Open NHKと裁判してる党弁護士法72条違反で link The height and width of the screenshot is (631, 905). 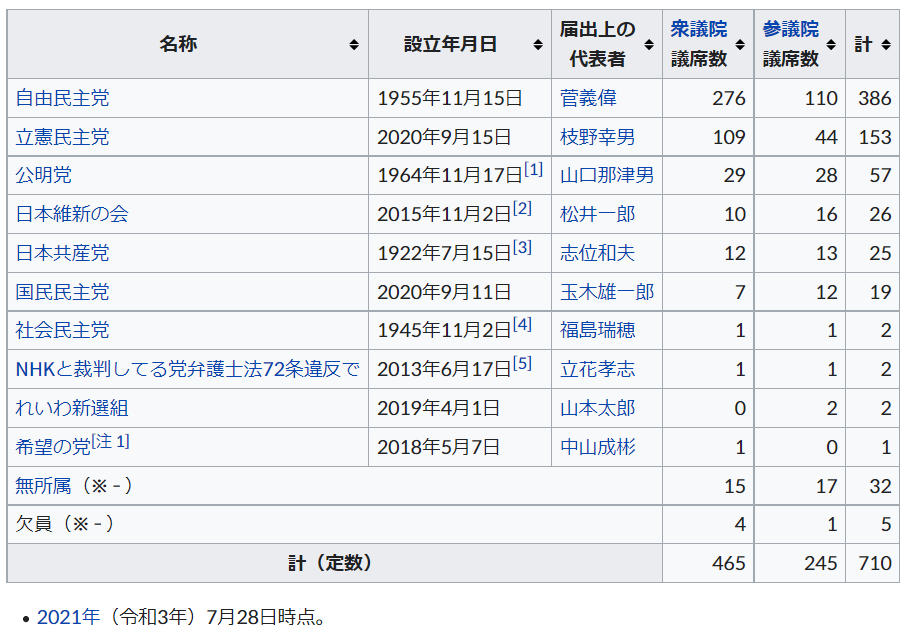click(x=188, y=369)
